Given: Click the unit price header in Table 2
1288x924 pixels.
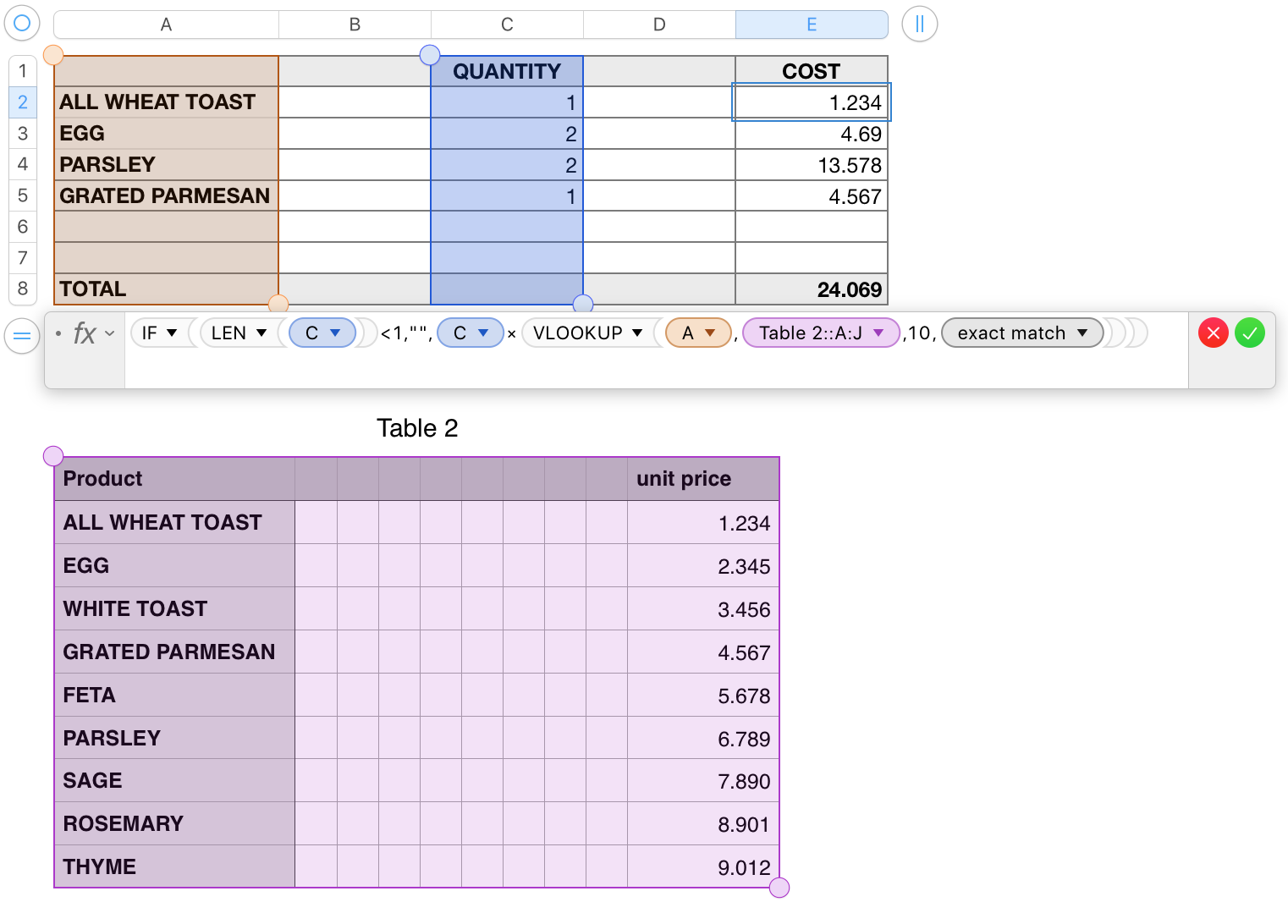Looking at the screenshot, I should [x=703, y=479].
